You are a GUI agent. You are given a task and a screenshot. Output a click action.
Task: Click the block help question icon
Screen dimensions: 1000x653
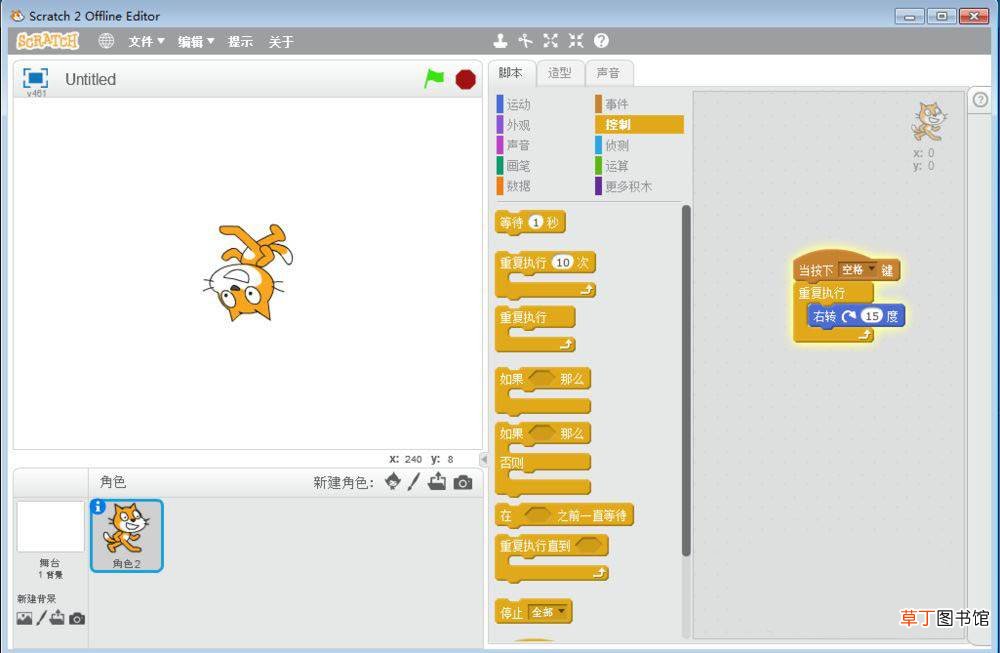pyautogui.click(x=601, y=41)
